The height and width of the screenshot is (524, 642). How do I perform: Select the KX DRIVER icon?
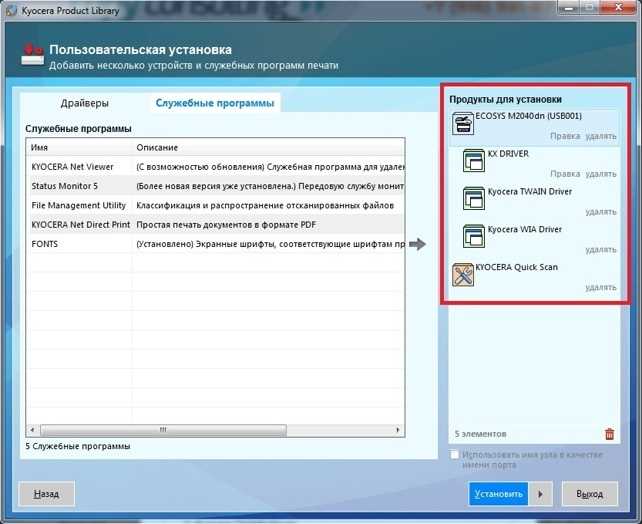click(474, 161)
